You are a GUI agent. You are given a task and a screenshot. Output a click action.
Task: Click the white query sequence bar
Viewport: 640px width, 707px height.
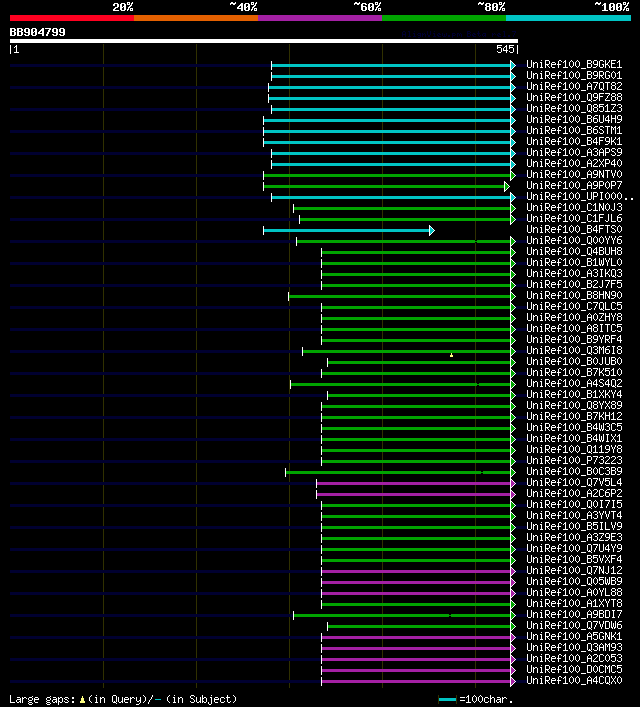click(x=264, y=41)
